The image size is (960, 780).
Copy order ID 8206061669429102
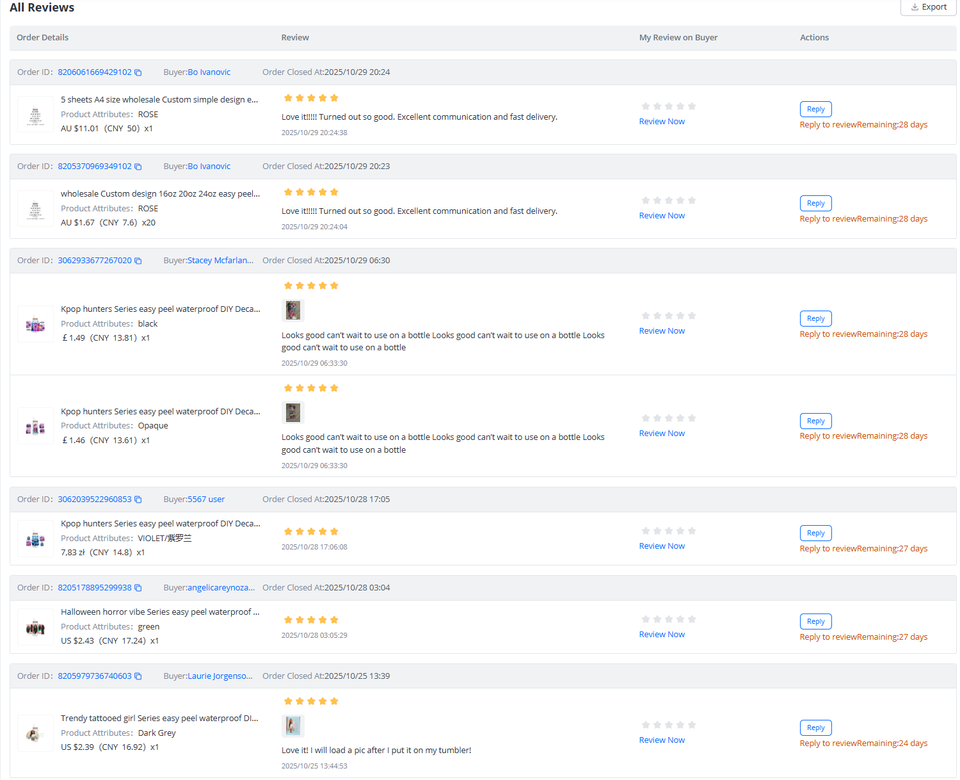[138, 73]
